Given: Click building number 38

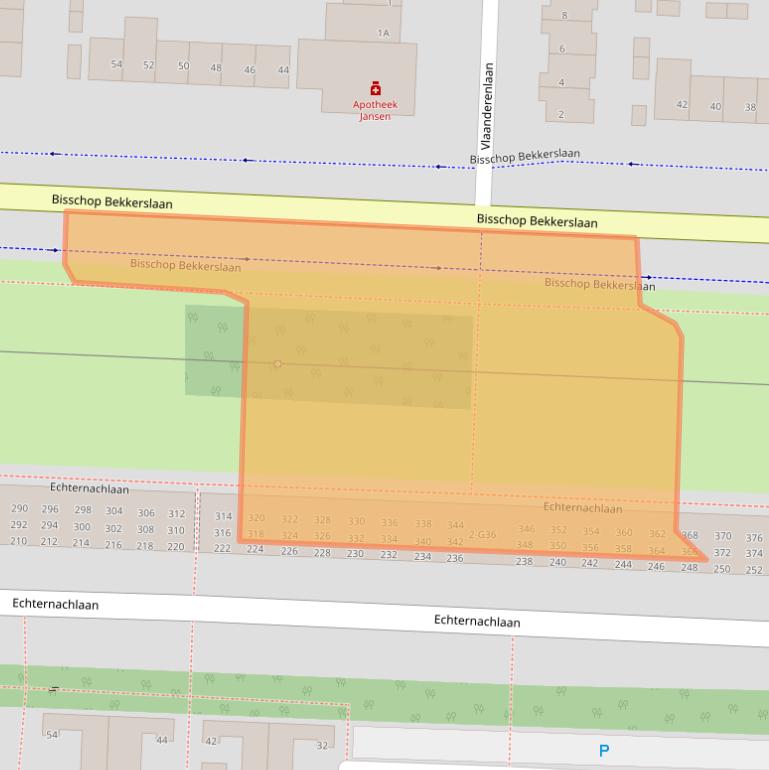Looking at the screenshot, I should tap(750, 107).
